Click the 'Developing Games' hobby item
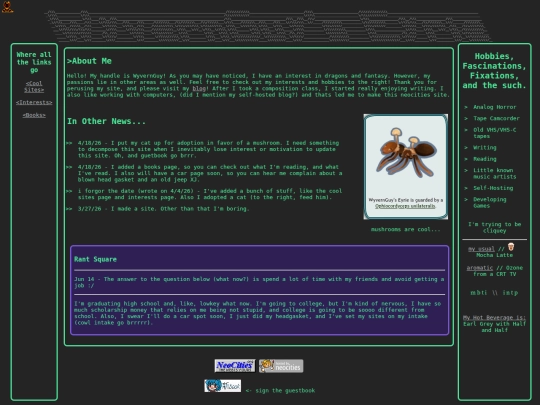 [x=489, y=202]
